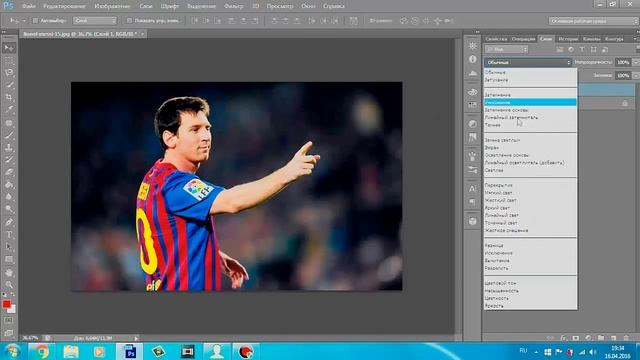The width and height of the screenshot is (640, 360).
Task: Select the Path Selection arrow tool
Action: (x=9, y=247)
